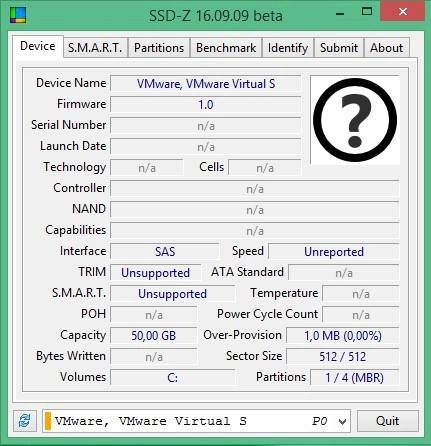
Task: Click the Over-Provision value 1,0 MB (0,00%)
Action: pos(343,336)
